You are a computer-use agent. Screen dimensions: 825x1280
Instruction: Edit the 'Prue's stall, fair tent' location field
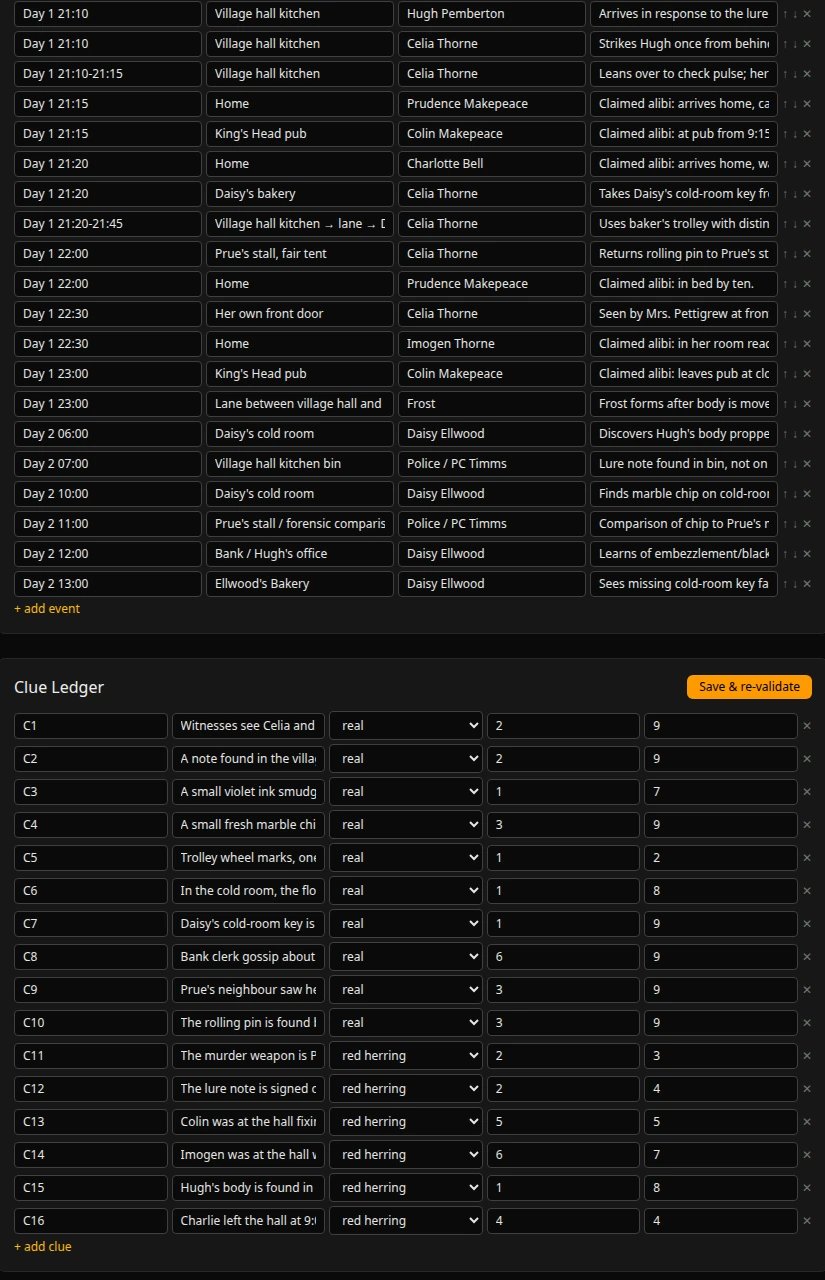pos(300,254)
